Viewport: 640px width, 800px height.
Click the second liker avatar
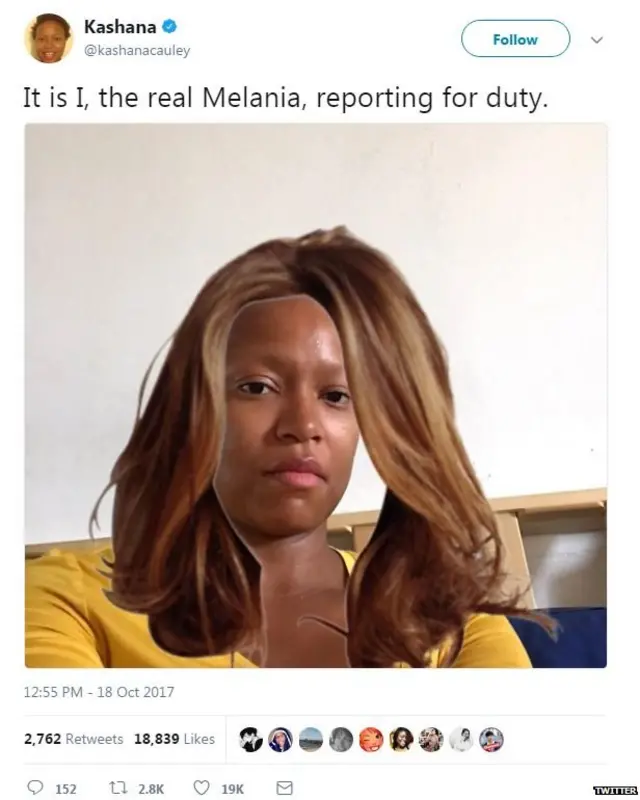point(281,739)
